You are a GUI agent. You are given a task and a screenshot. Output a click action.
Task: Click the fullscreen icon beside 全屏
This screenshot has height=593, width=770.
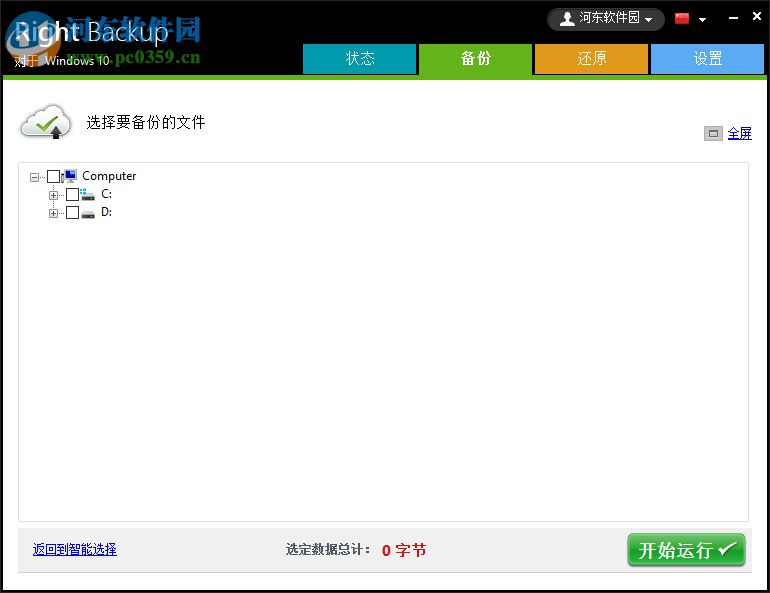pyautogui.click(x=713, y=134)
